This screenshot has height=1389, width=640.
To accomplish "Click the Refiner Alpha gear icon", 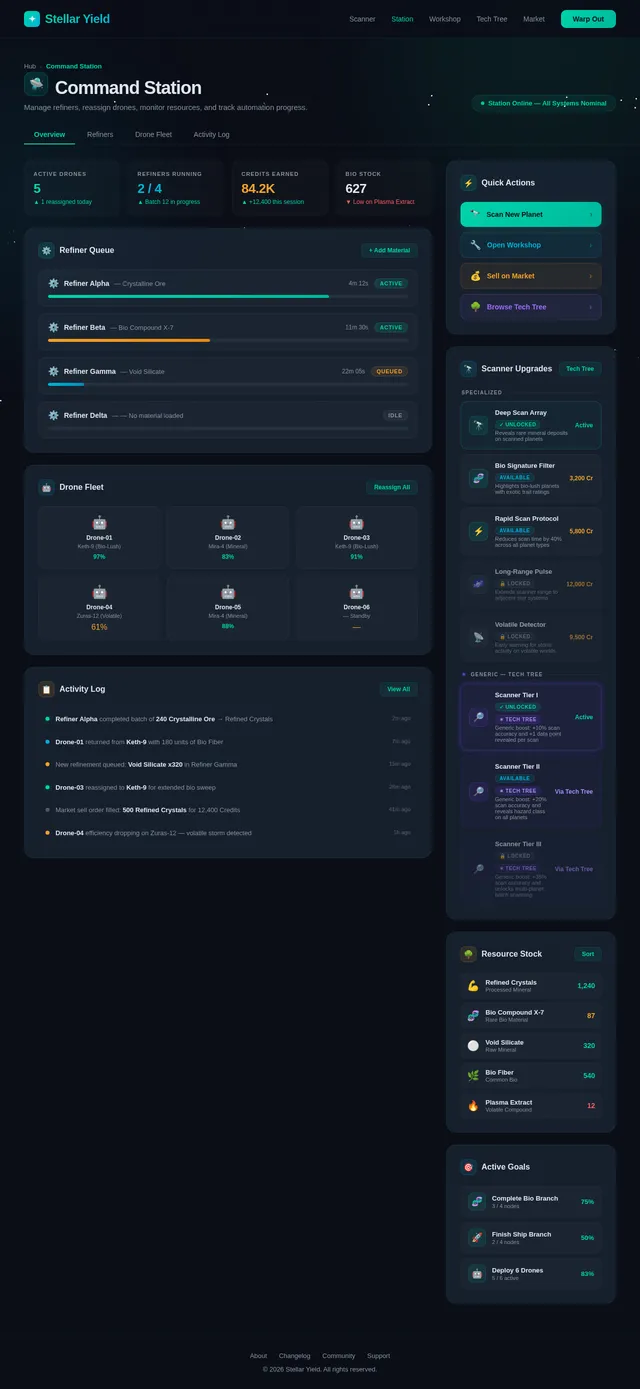I will tap(54, 283).
